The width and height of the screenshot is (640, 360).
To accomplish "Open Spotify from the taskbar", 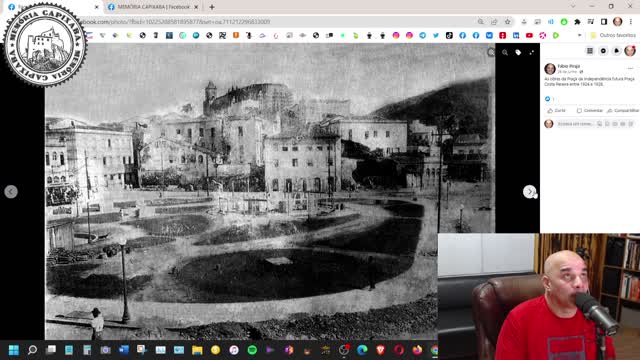I will point(252,350).
